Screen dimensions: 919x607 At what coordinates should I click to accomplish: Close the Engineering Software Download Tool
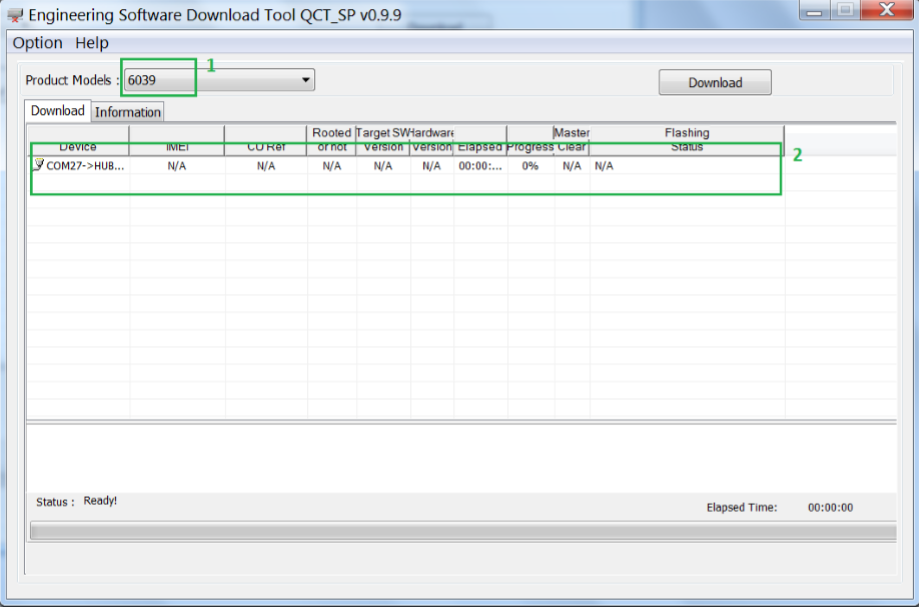885,11
